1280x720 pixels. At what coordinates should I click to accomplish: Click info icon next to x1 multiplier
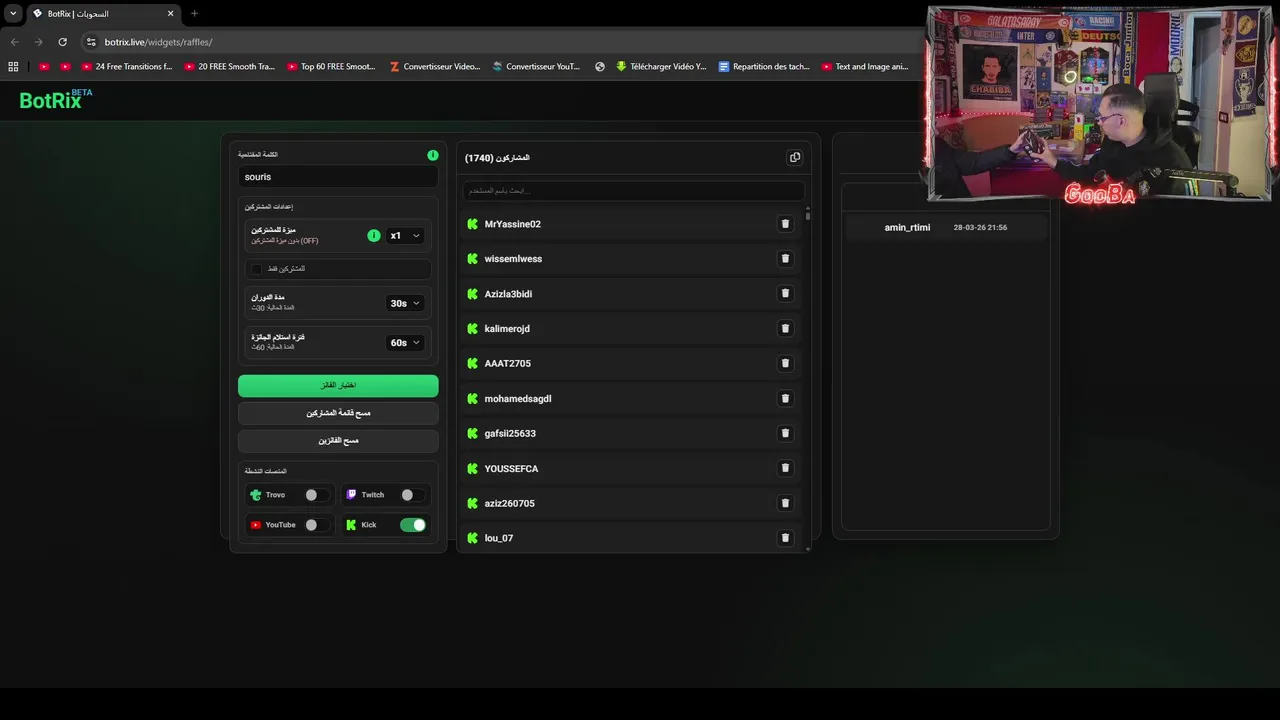(374, 236)
